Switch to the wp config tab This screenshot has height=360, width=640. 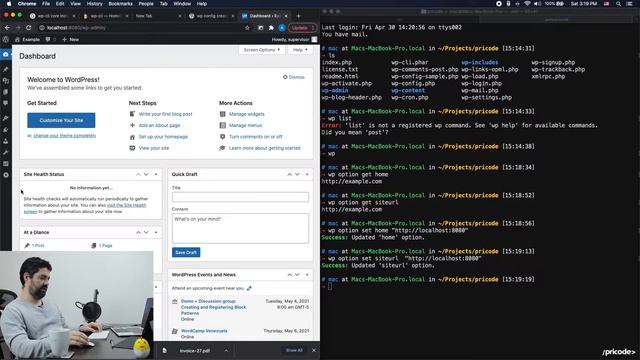212,16
